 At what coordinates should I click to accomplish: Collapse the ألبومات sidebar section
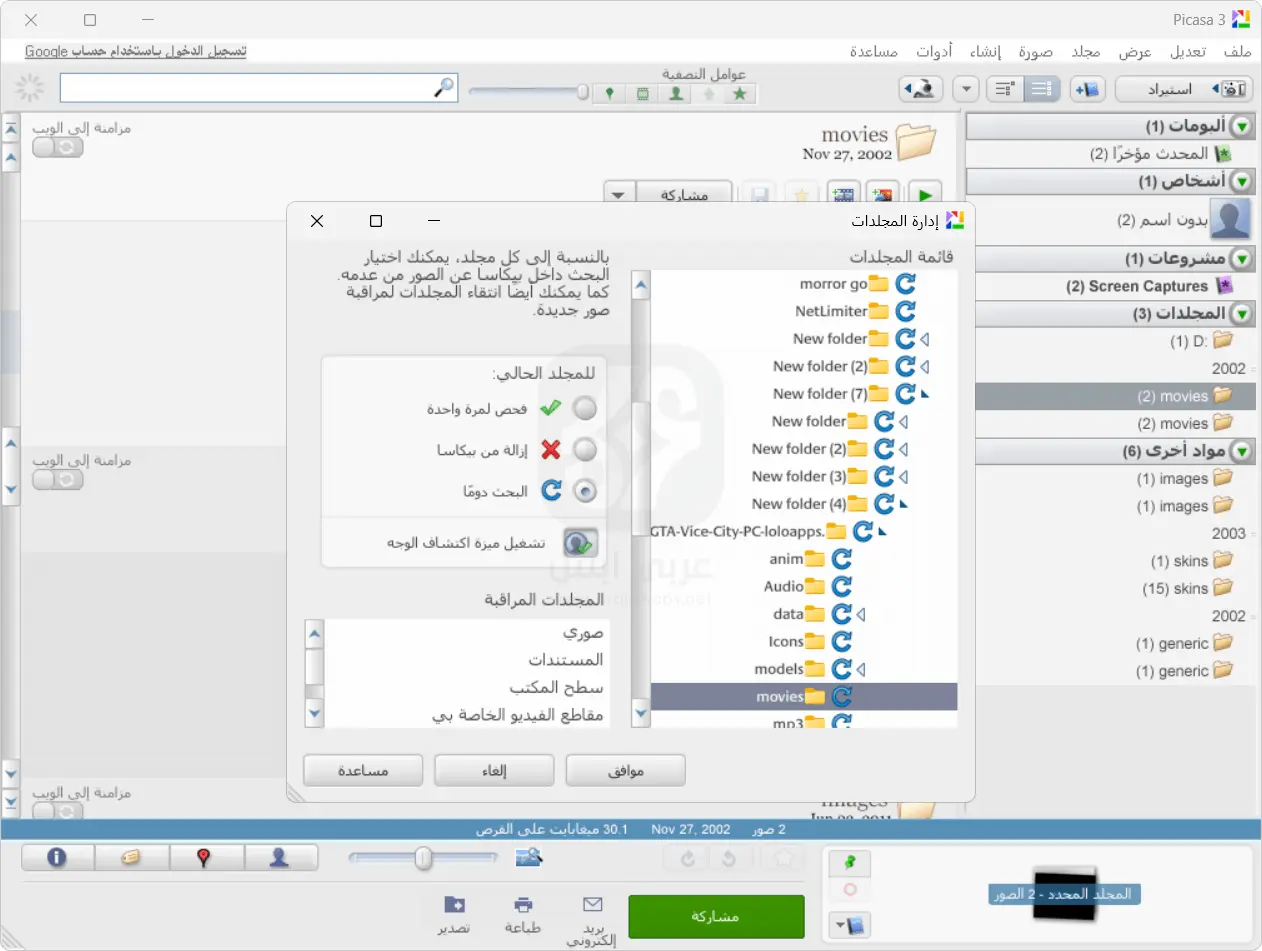click(1241, 126)
